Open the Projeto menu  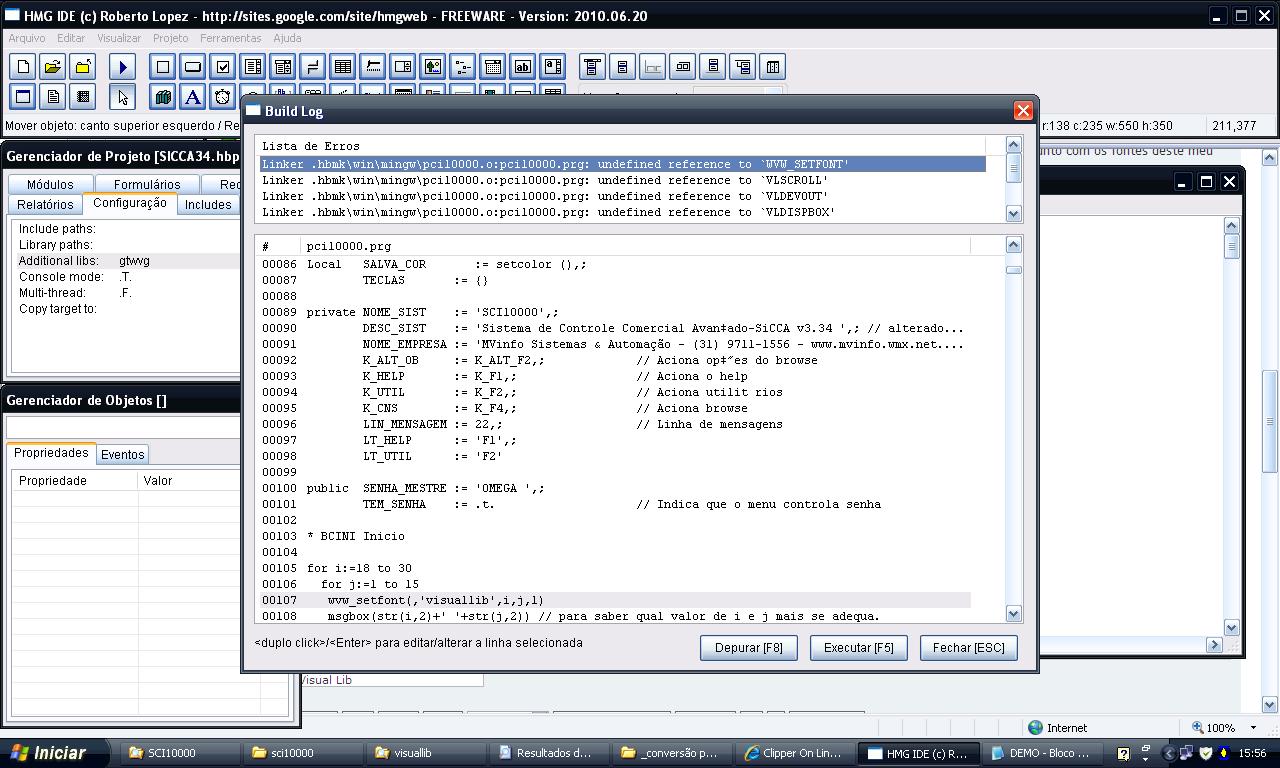pyautogui.click(x=170, y=38)
